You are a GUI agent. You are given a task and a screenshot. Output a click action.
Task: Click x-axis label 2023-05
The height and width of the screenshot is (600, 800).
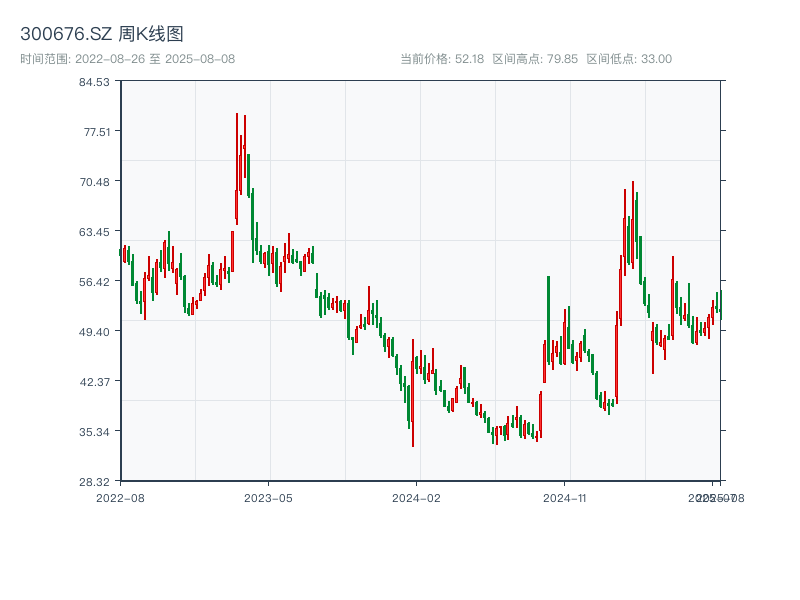(x=268, y=498)
